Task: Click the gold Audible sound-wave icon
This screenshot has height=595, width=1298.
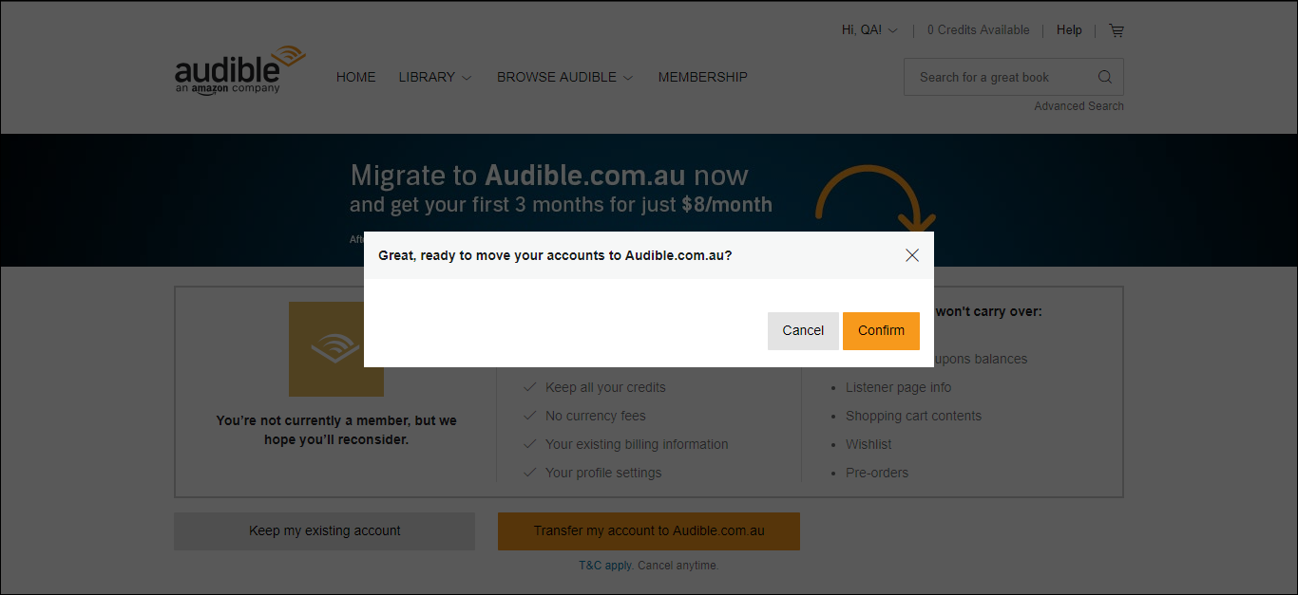Action: 335,349
